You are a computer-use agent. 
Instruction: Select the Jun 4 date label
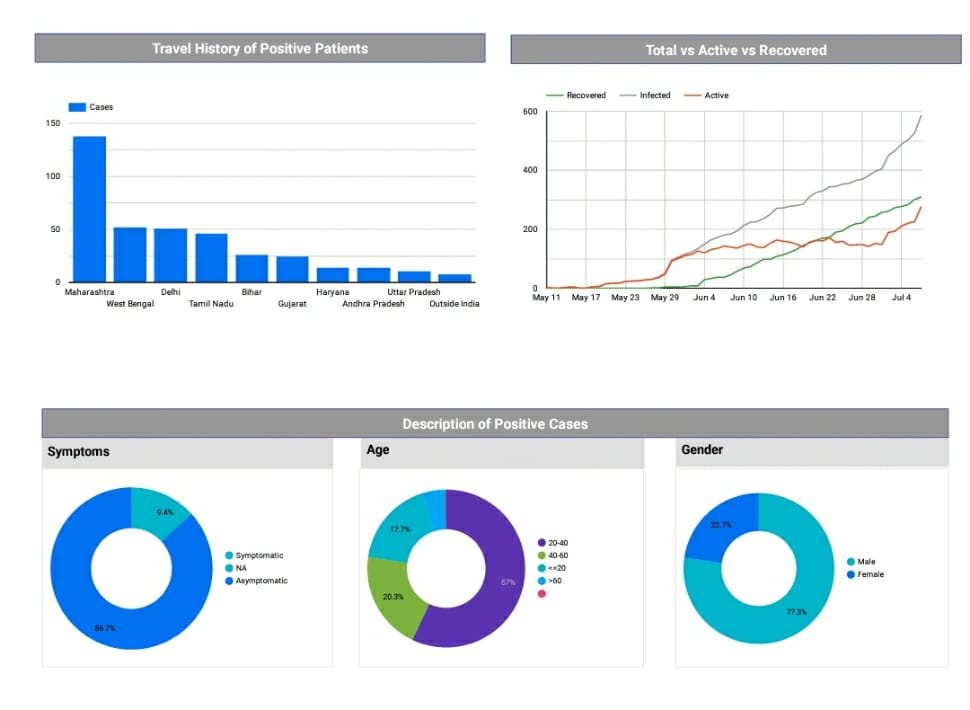704,297
